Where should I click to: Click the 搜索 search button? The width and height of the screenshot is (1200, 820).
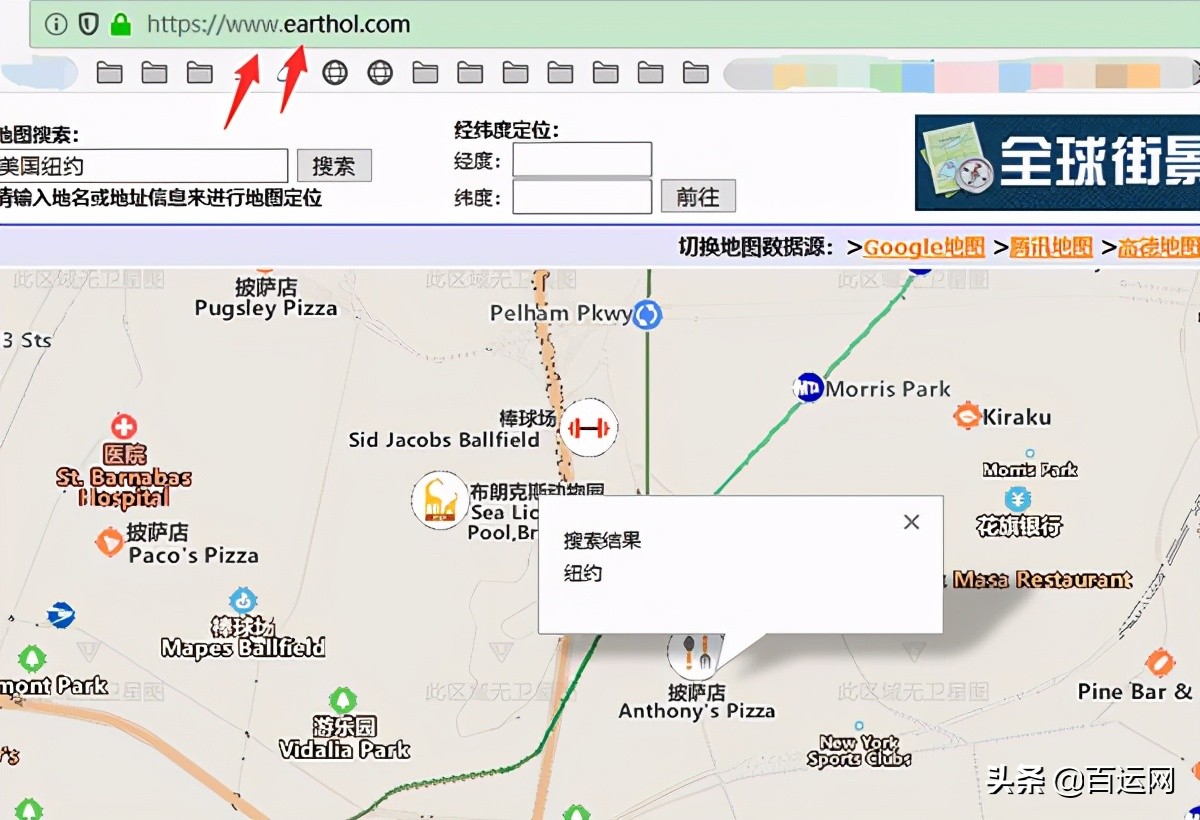coord(334,165)
